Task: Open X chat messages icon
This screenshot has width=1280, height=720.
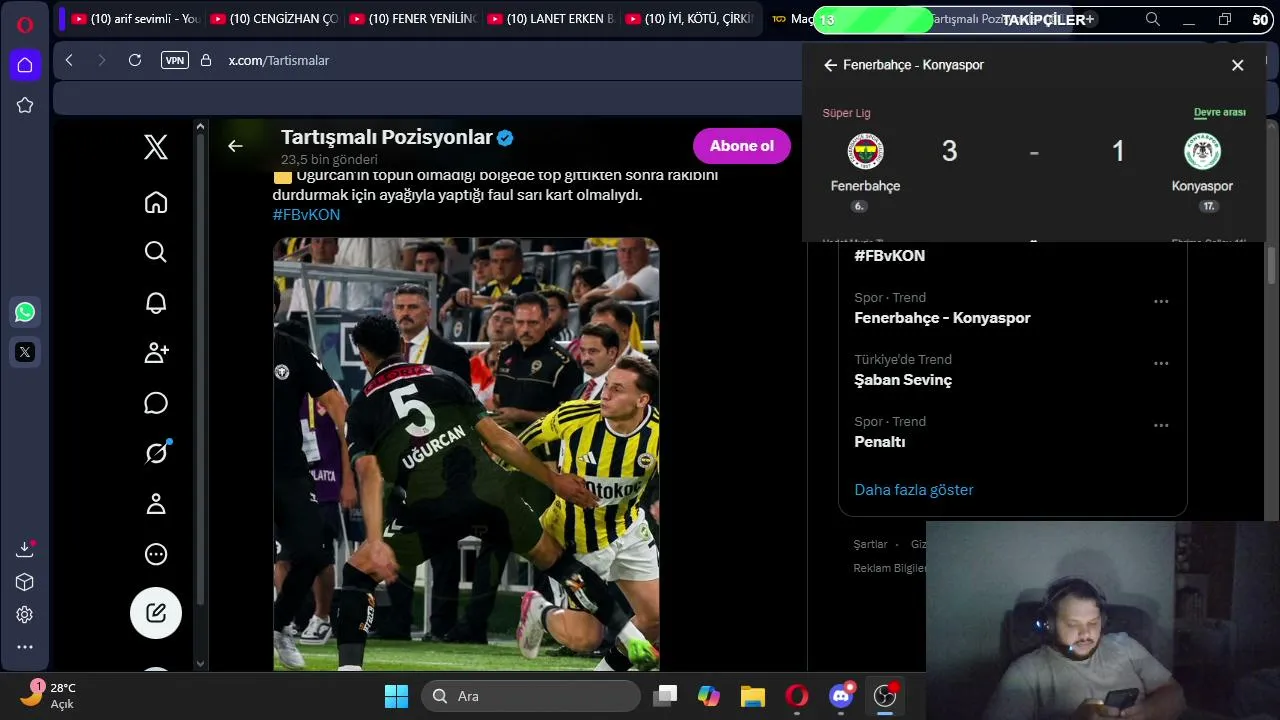Action: [156, 403]
